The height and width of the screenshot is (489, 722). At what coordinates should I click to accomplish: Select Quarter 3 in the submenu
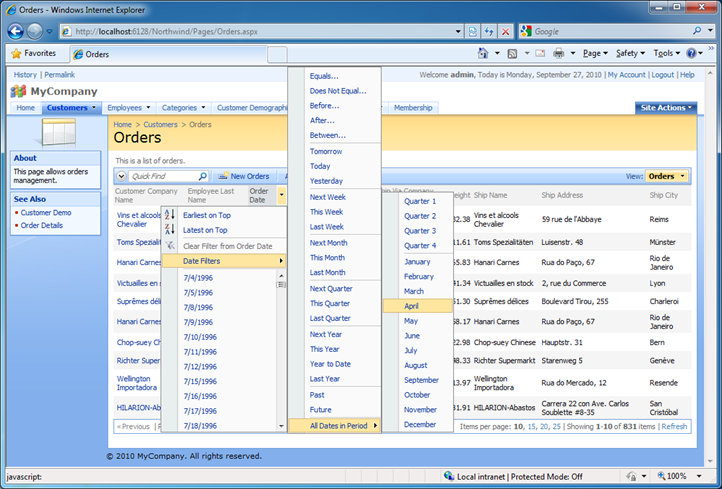(420, 231)
